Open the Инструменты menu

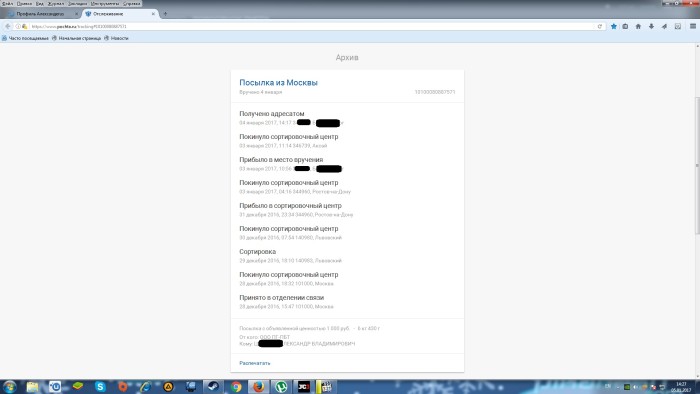point(105,4)
